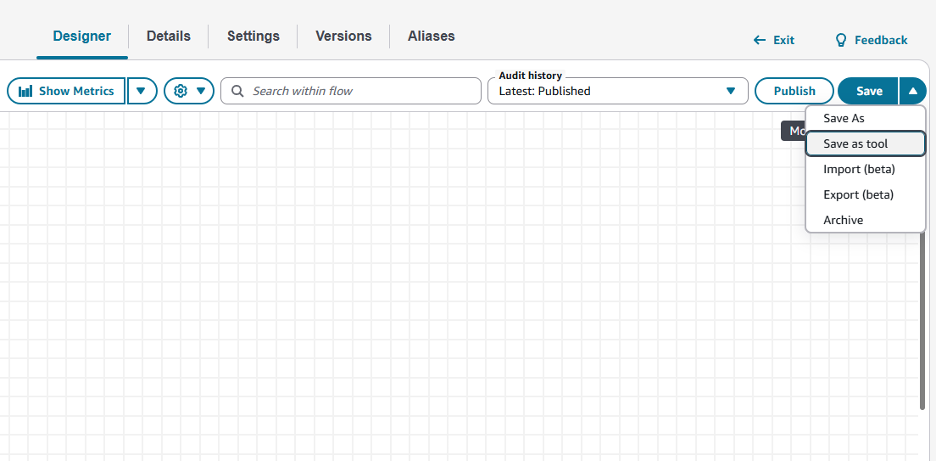The height and width of the screenshot is (462, 936).
Task: Click the gear settings icon in toolbar
Action: pos(181,91)
